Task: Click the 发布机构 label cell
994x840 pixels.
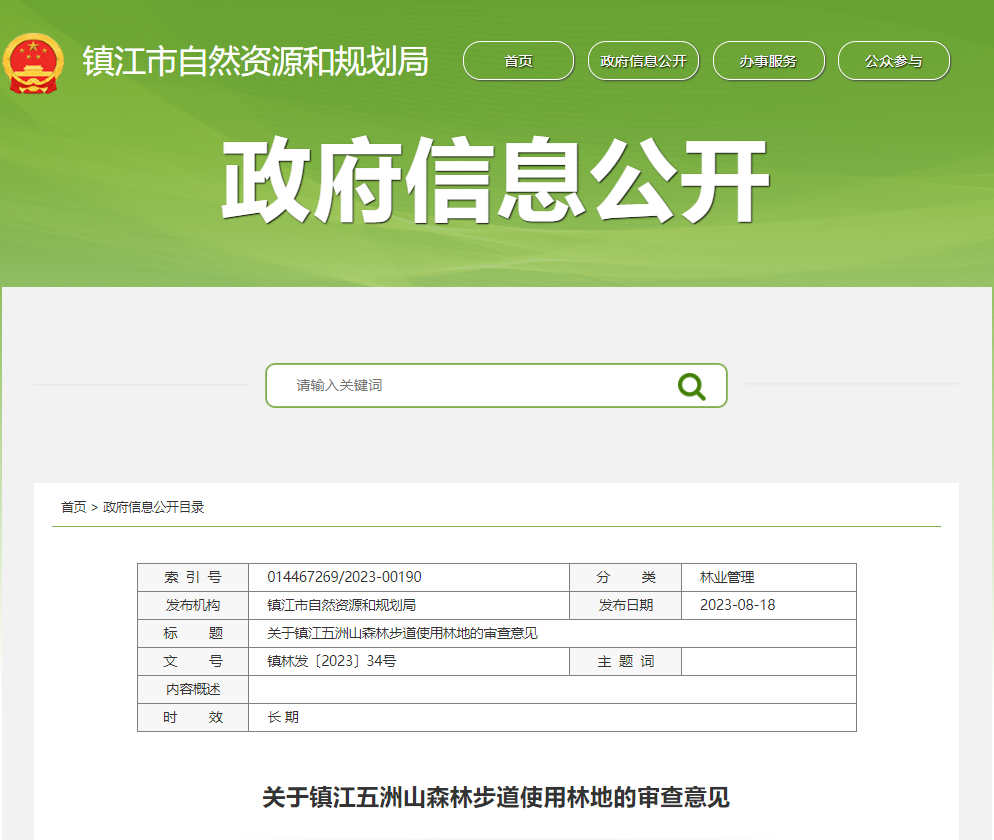Action: (193, 605)
